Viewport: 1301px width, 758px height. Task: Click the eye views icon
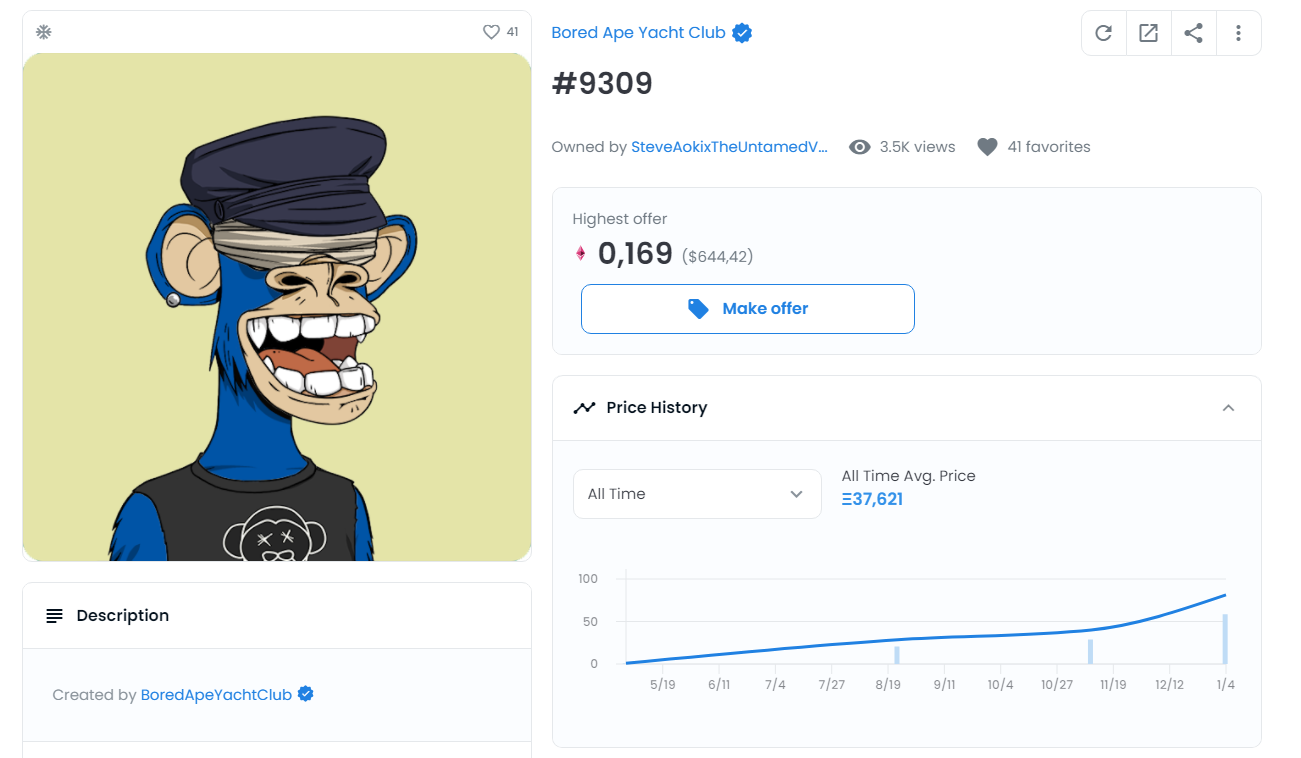pyautogui.click(x=859, y=147)
